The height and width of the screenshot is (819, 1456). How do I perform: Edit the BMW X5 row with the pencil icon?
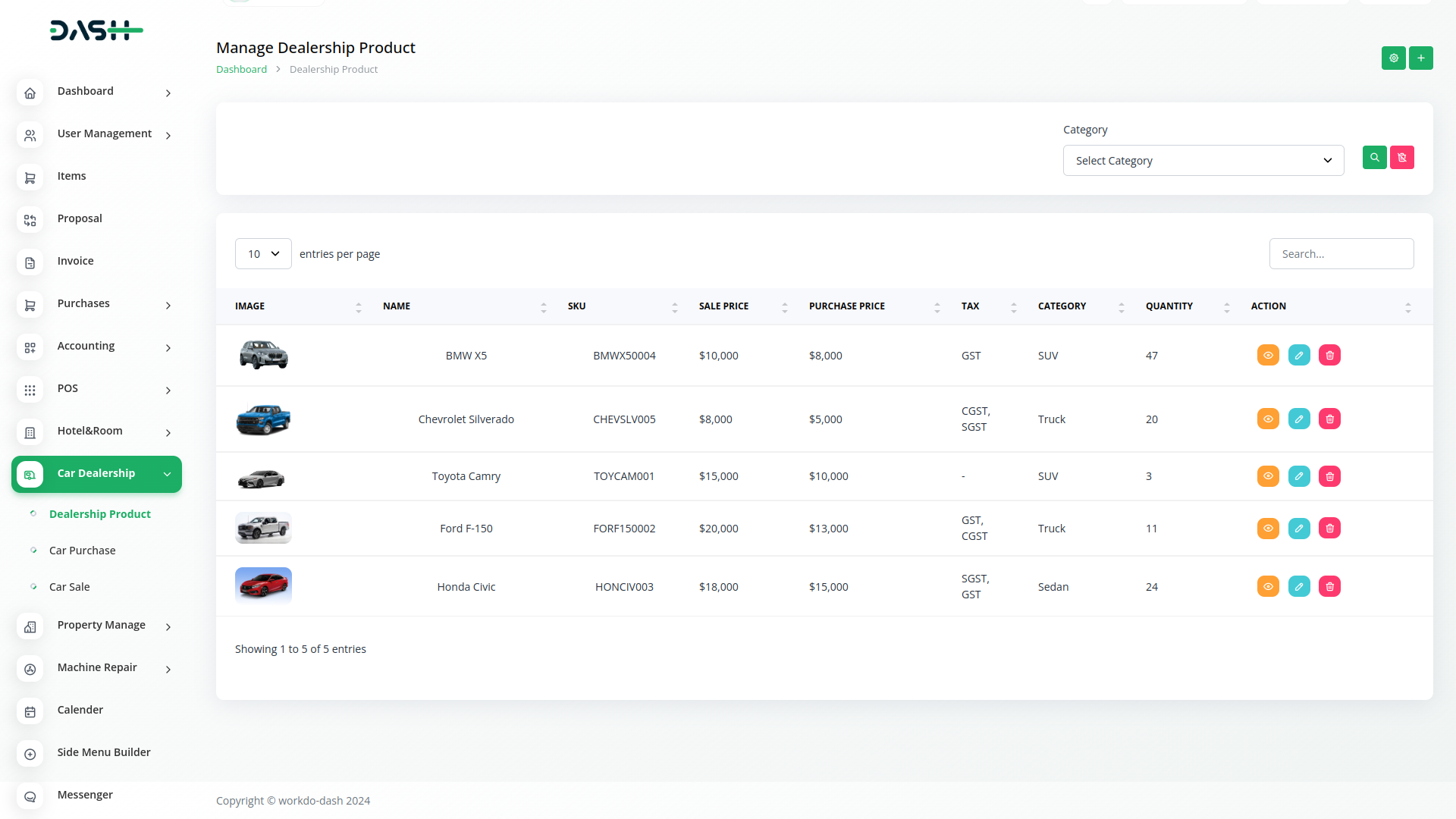pos(1298,356)
